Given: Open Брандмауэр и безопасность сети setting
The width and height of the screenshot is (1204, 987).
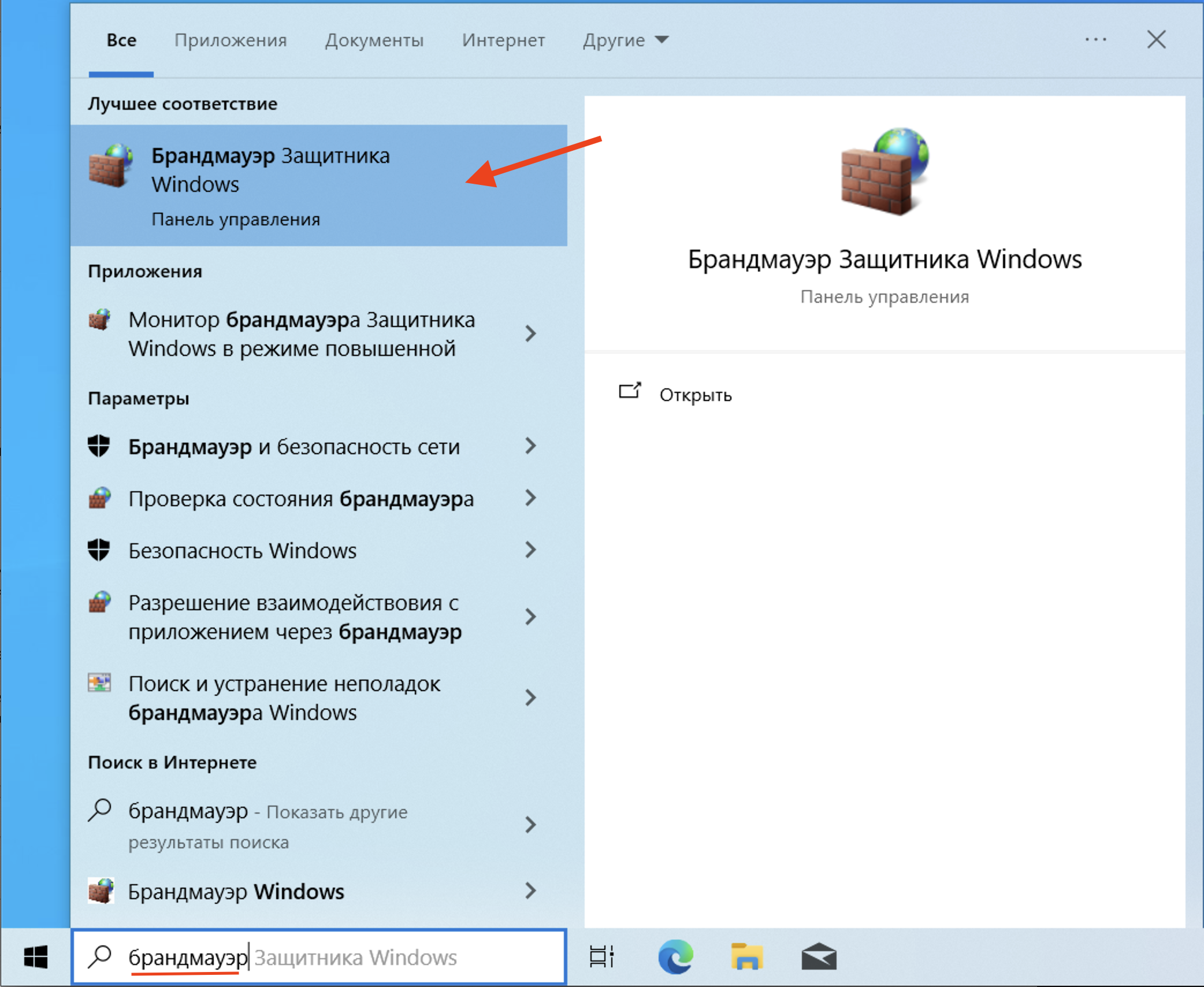Looking at the screenshot, I should (x=319, y=447).
